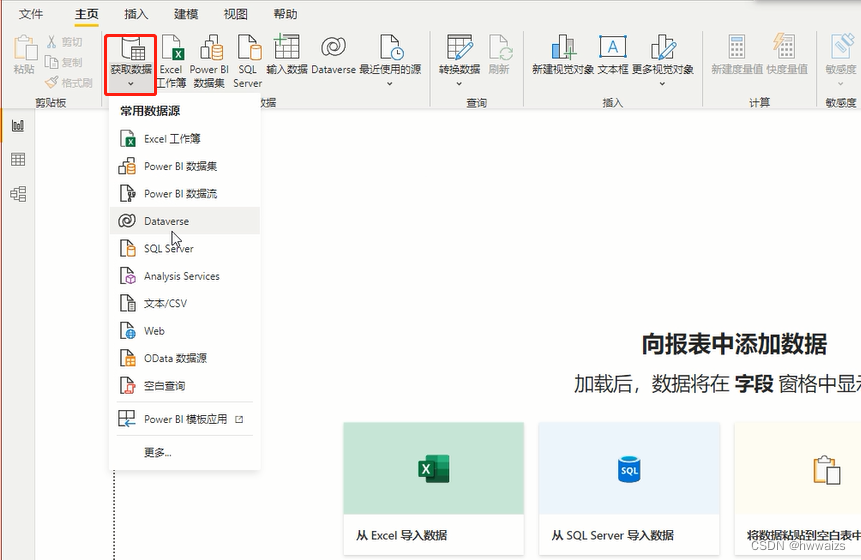Click the 复制 copy button
Image resolution: width=861 pixels, height=560 pixels.
tap(64, 62)
